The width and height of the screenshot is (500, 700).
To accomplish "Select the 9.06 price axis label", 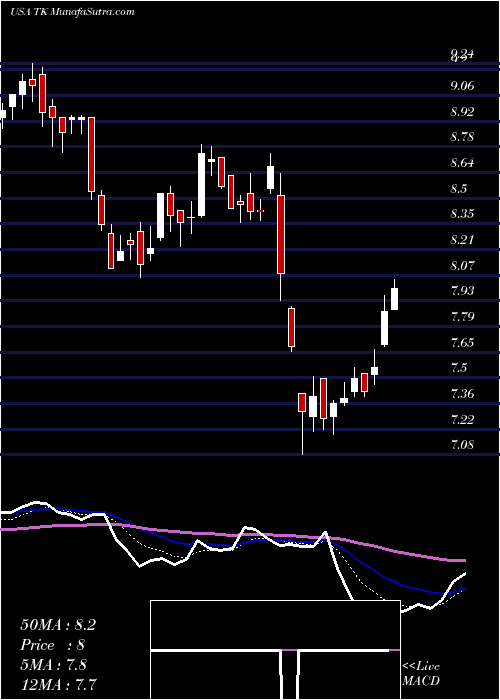I will 462,86.
